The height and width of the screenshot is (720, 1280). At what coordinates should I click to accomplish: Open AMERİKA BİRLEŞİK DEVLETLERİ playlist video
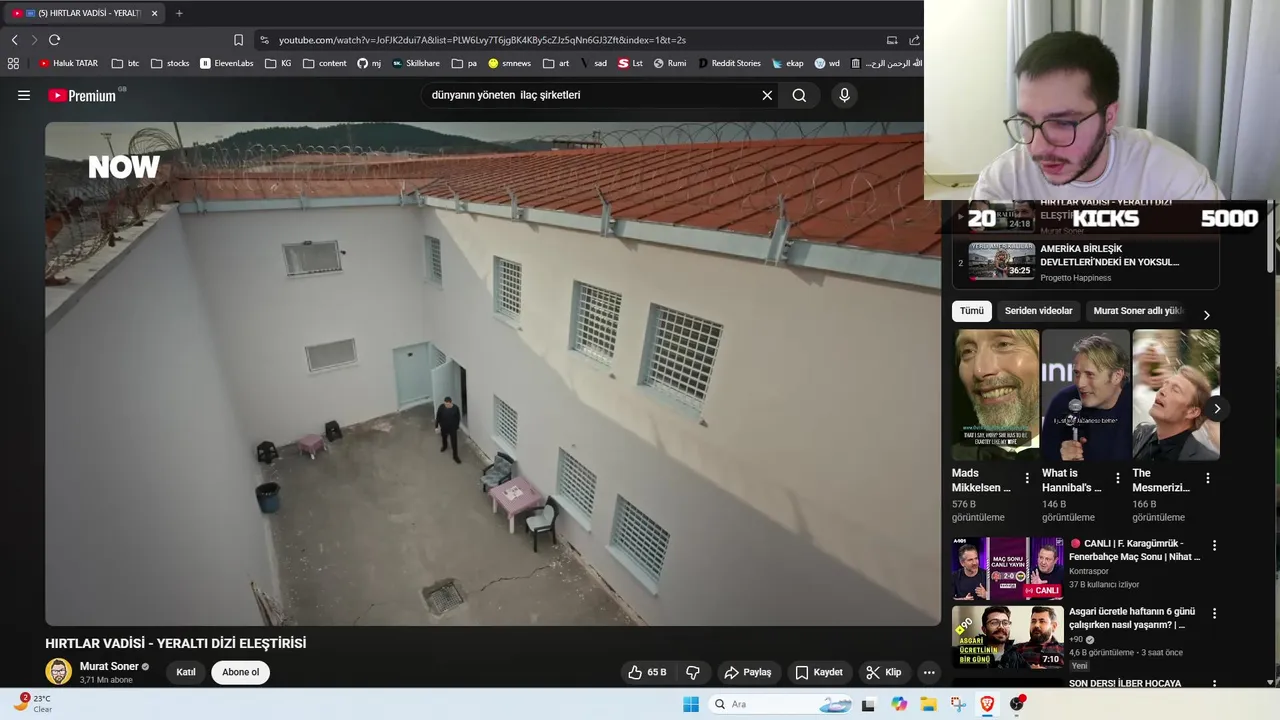tap(1085, 263)
